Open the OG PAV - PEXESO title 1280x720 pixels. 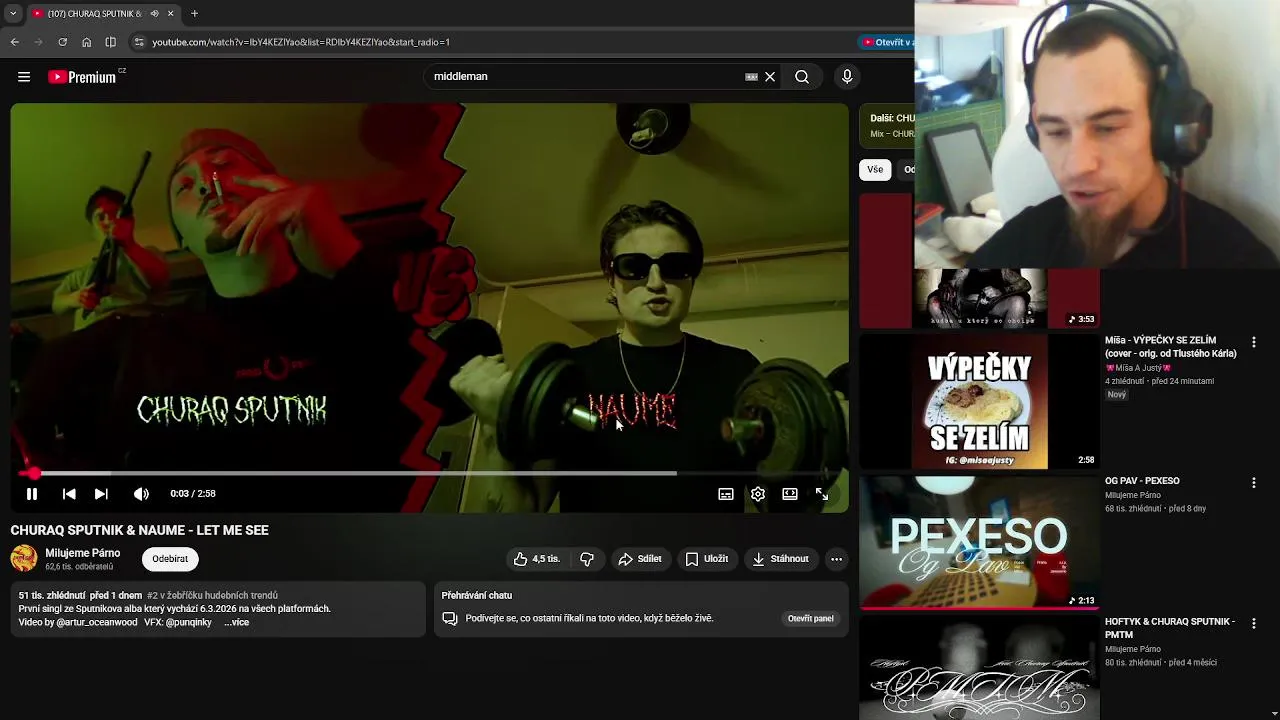click(1142, 481)
